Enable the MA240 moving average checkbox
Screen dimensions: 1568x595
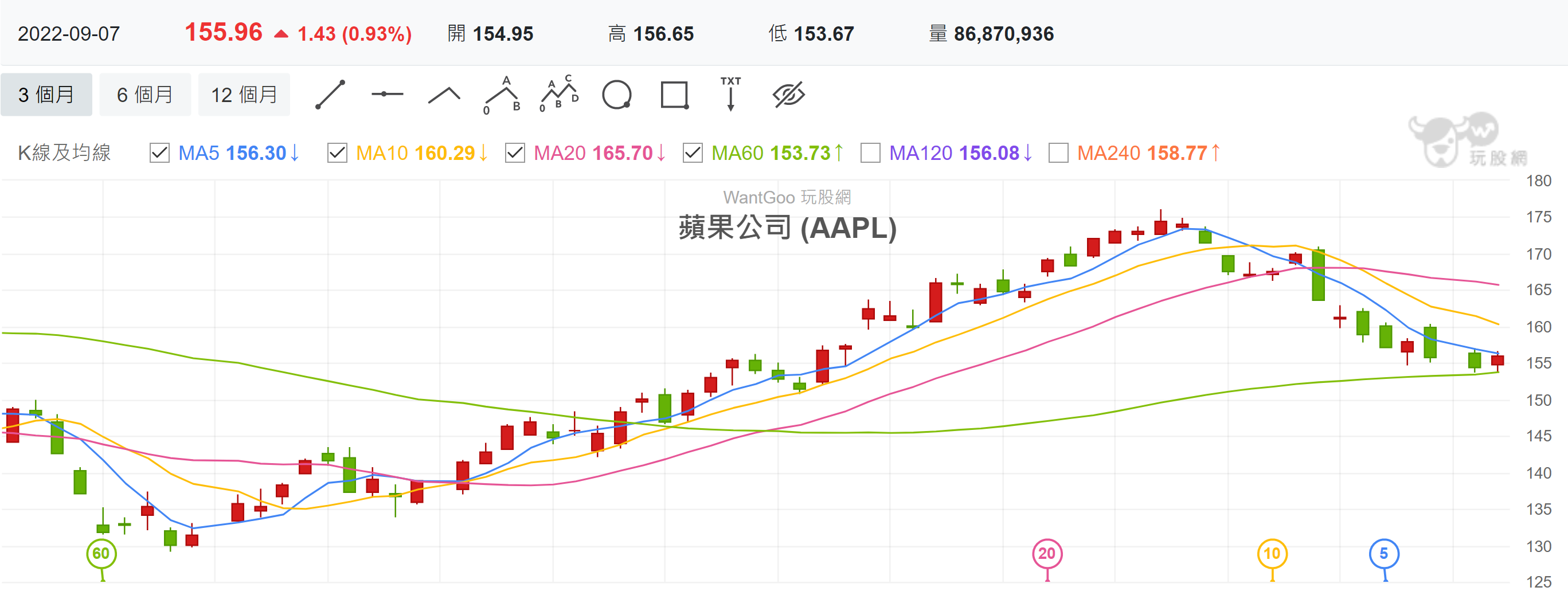pos(1058,152)
